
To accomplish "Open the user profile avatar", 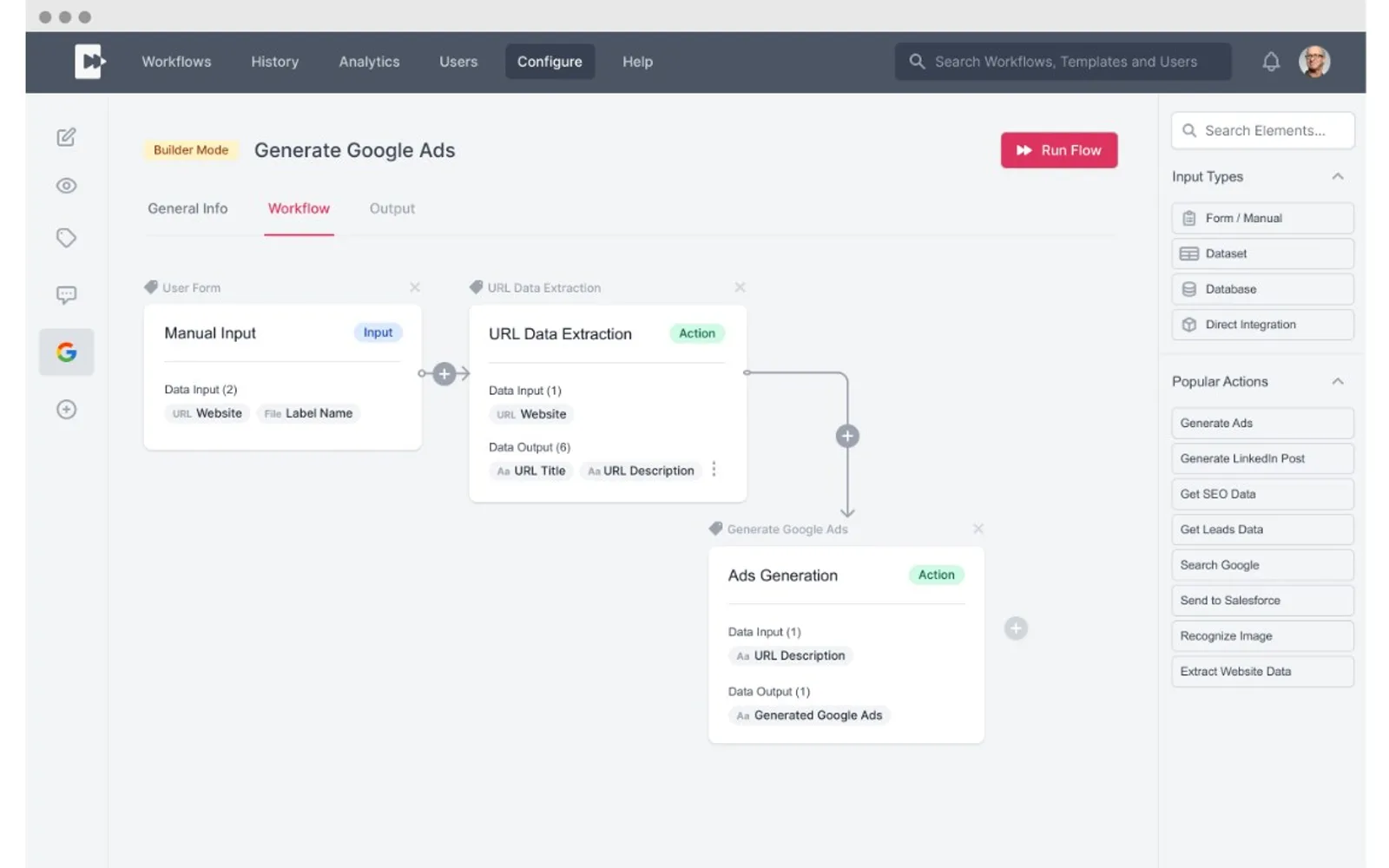I will tap(1314, 62).
